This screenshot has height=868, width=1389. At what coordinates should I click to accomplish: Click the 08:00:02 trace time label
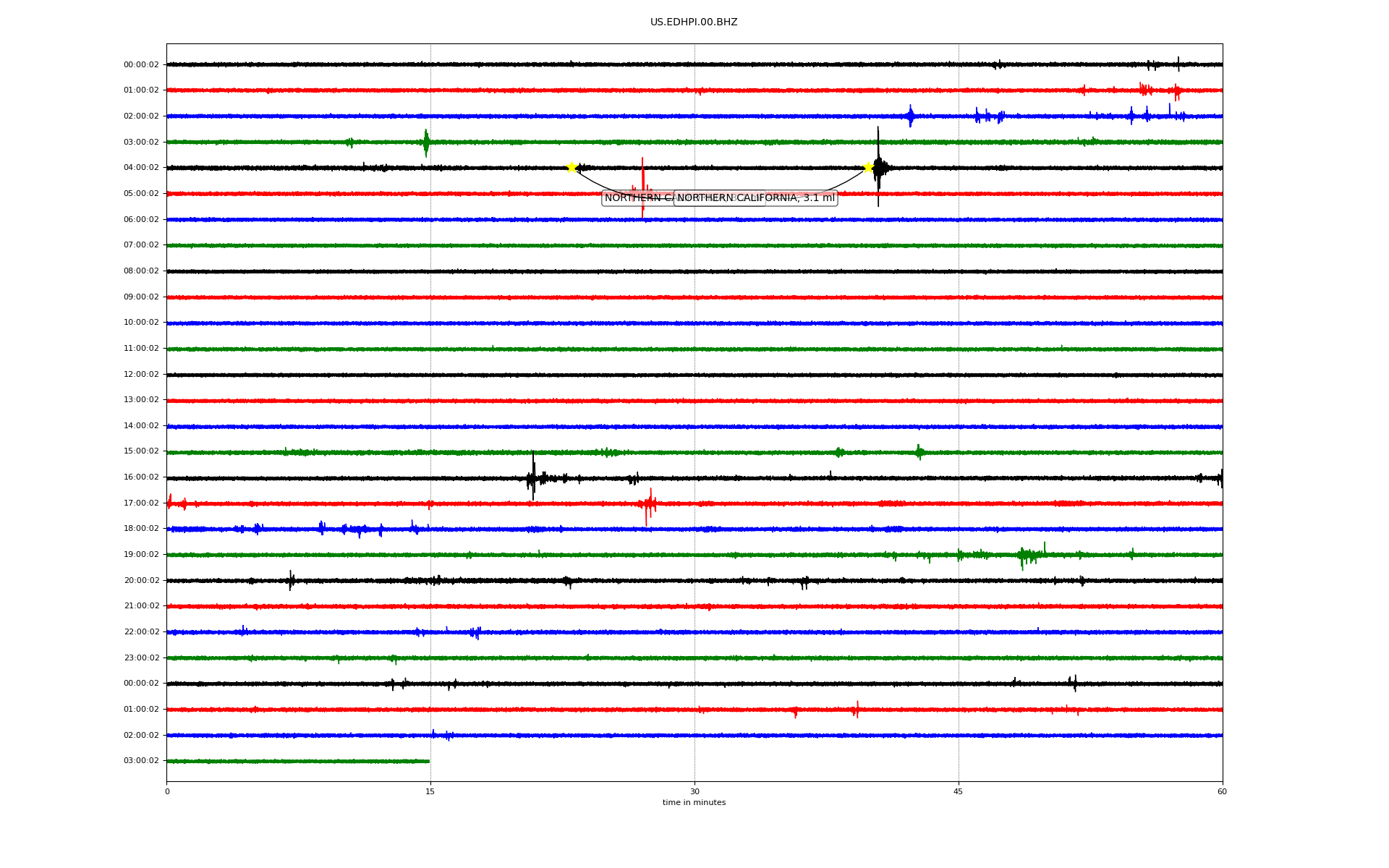141,271
